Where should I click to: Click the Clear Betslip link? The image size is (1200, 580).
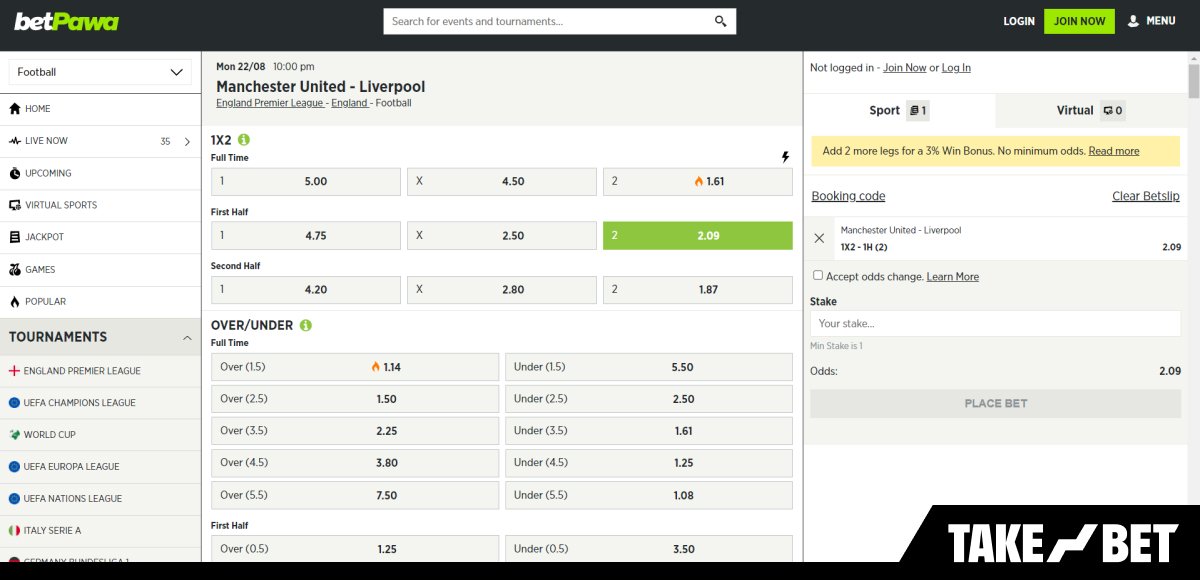[1146, 196]
